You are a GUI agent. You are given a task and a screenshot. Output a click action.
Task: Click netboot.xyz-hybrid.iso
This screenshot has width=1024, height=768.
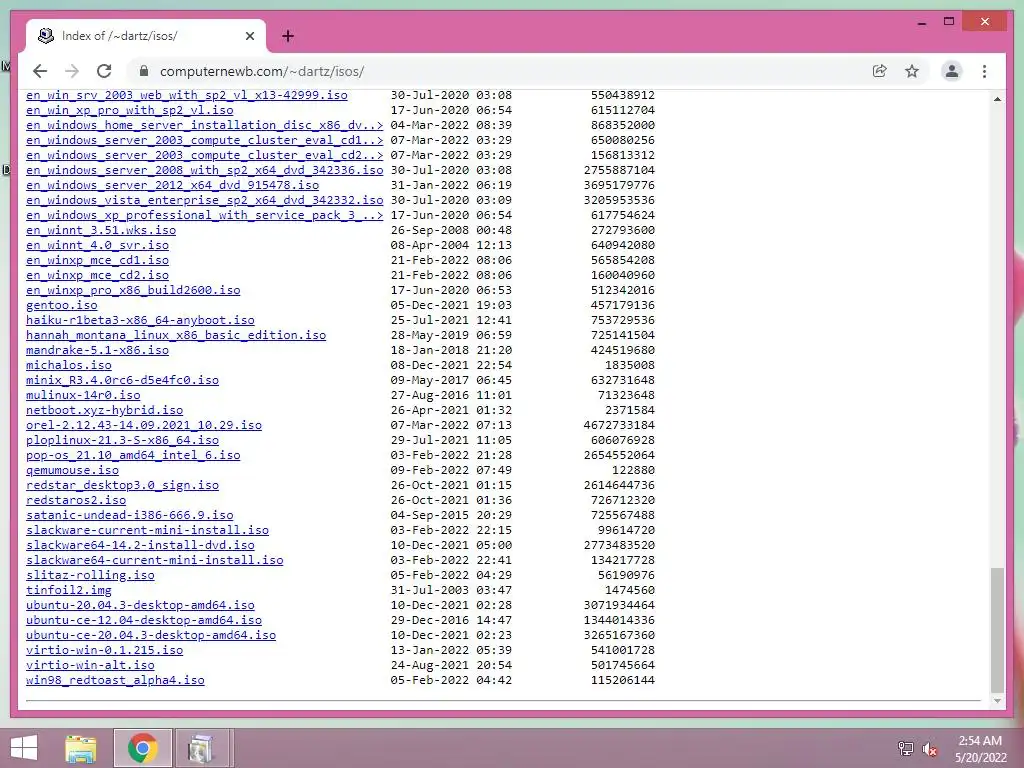coord(104,411)
